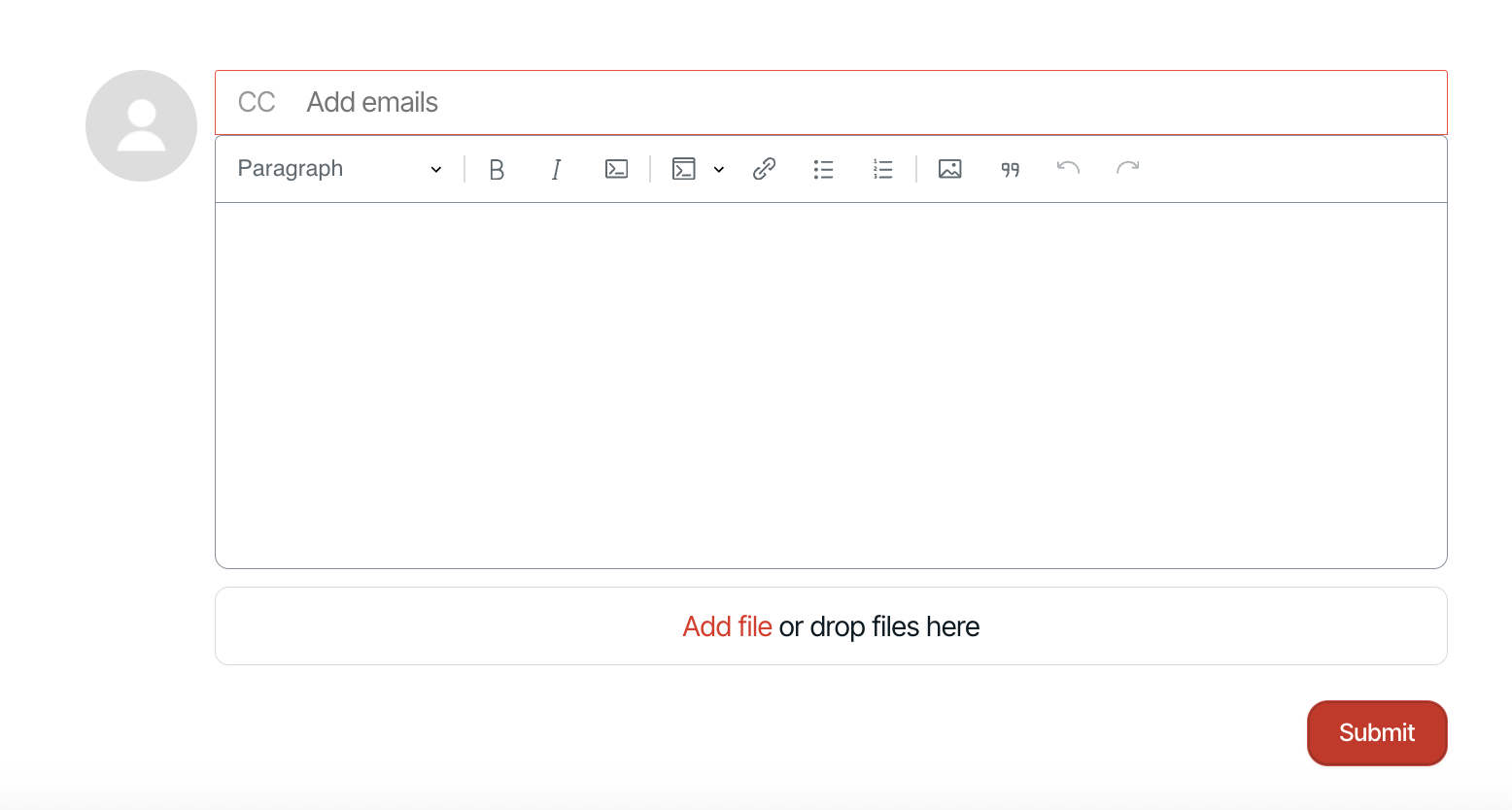The height and width of the screenshot is (810, 1512).
Task: Insert a code block
Action: click(x=684, y=169)
